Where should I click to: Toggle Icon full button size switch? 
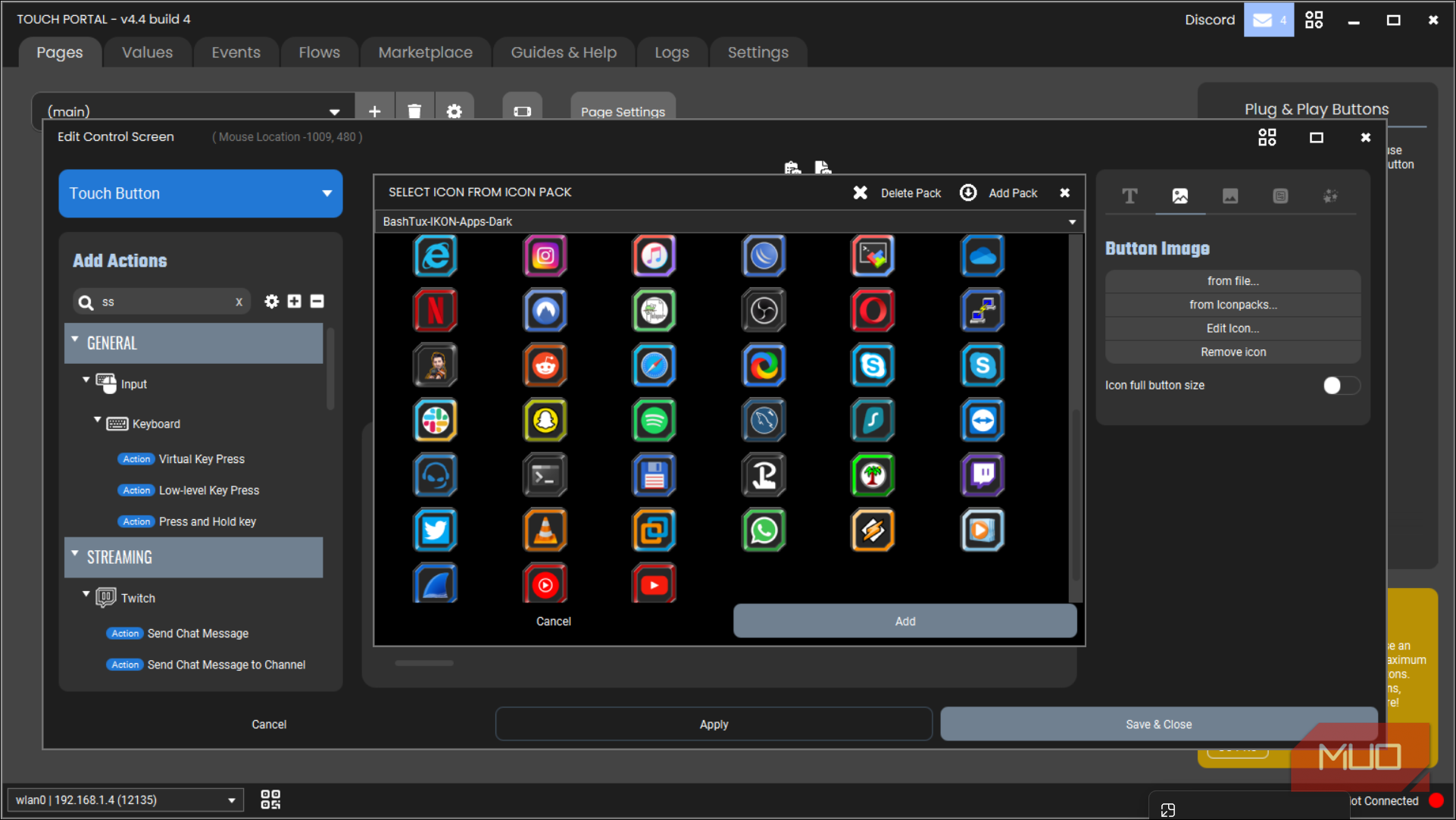pyautogui.click(x=1341, y=386)
